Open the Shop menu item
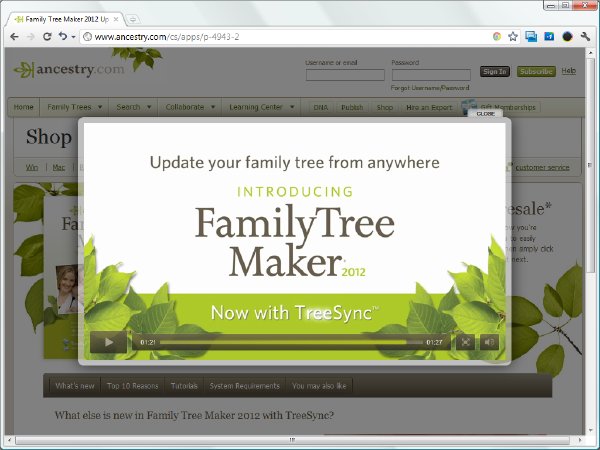Viewport: 600px width, 450px height. pyautogui.click(x=385, y=108)
